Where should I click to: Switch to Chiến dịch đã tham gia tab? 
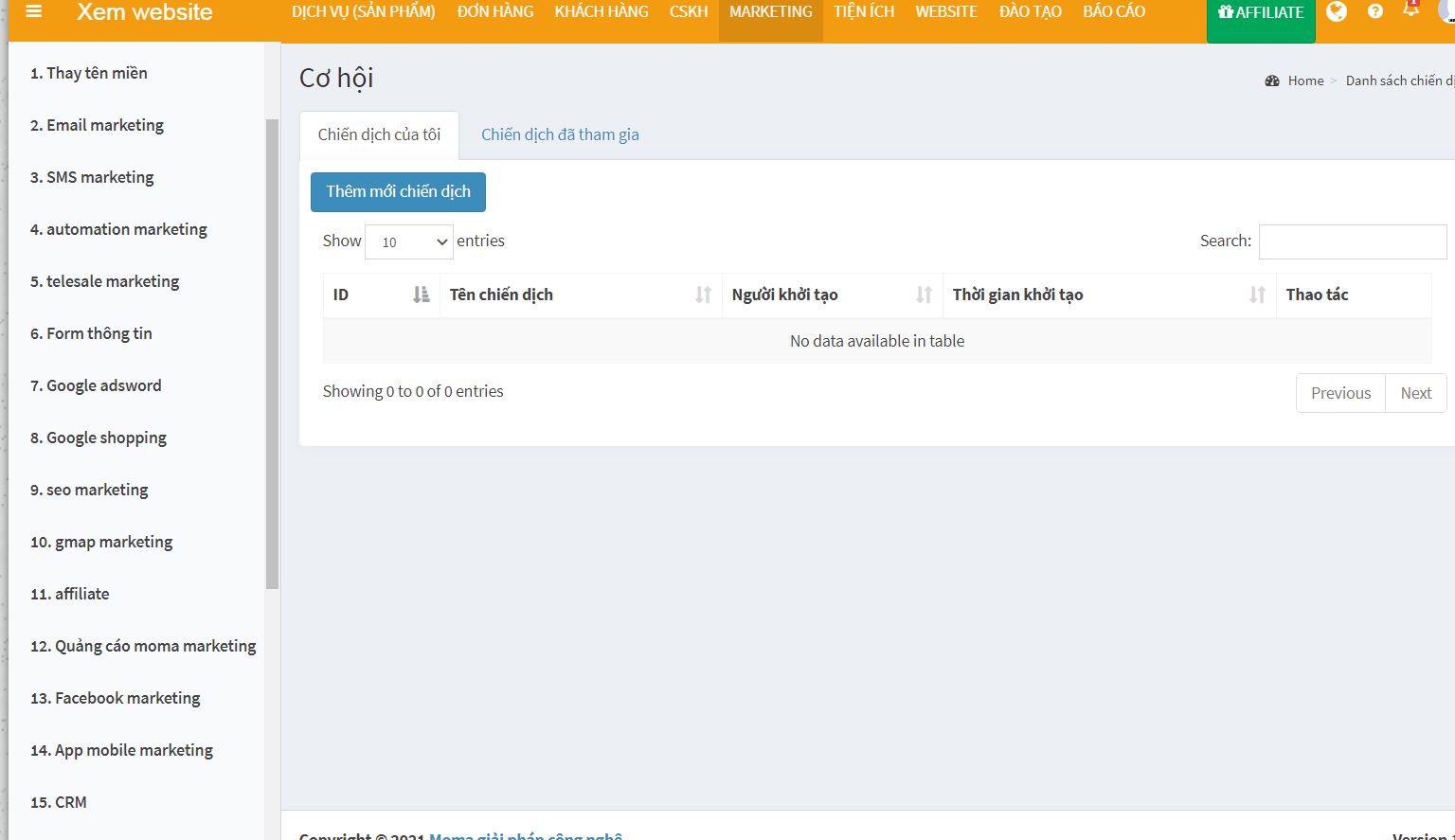coord(560,134)
